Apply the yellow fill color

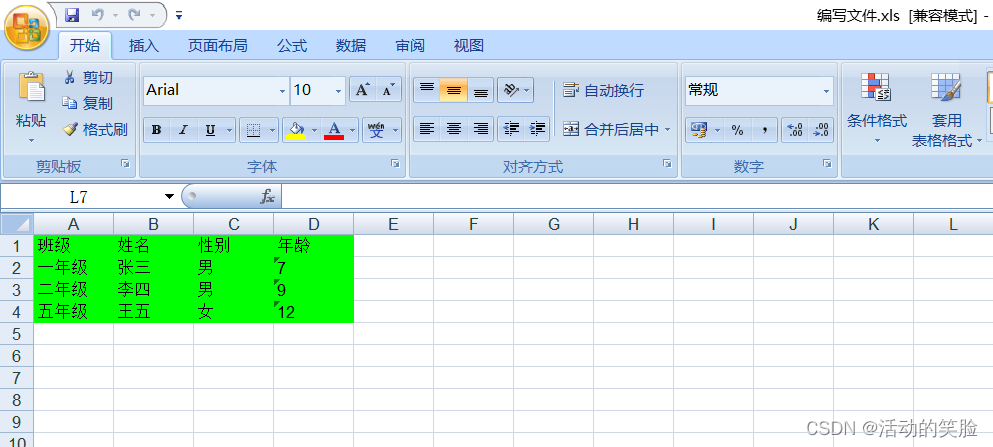tap(296, 130)
